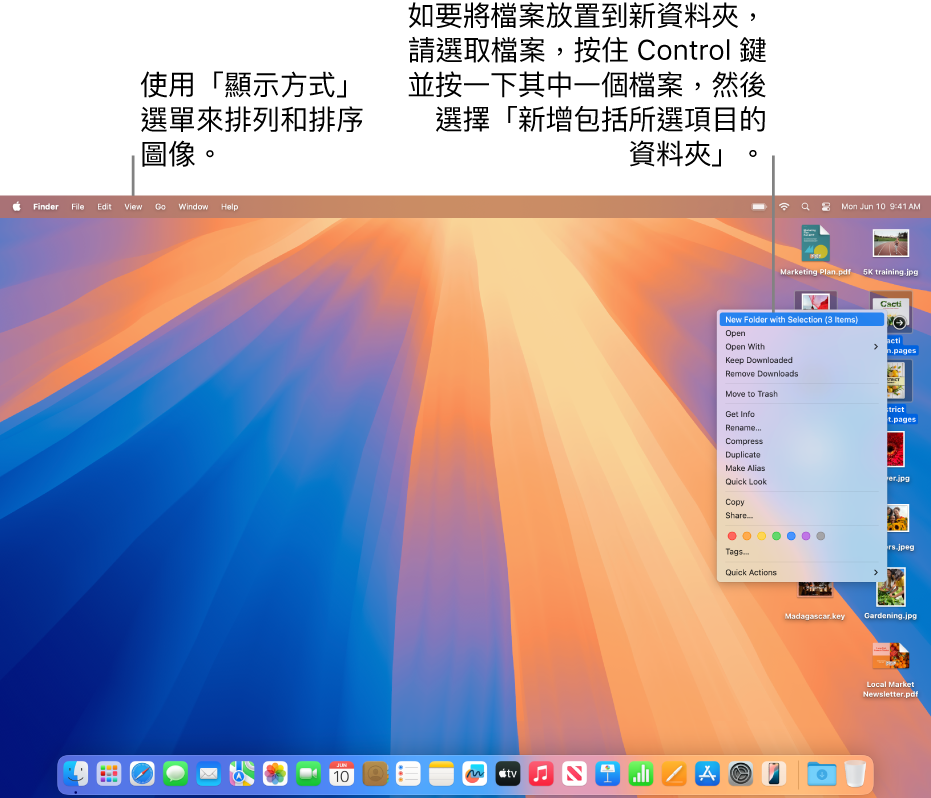The height and width of the screenshot is (798, 931).
Task: Select Quick Look in context menu
Action: [x=802, y=482]
